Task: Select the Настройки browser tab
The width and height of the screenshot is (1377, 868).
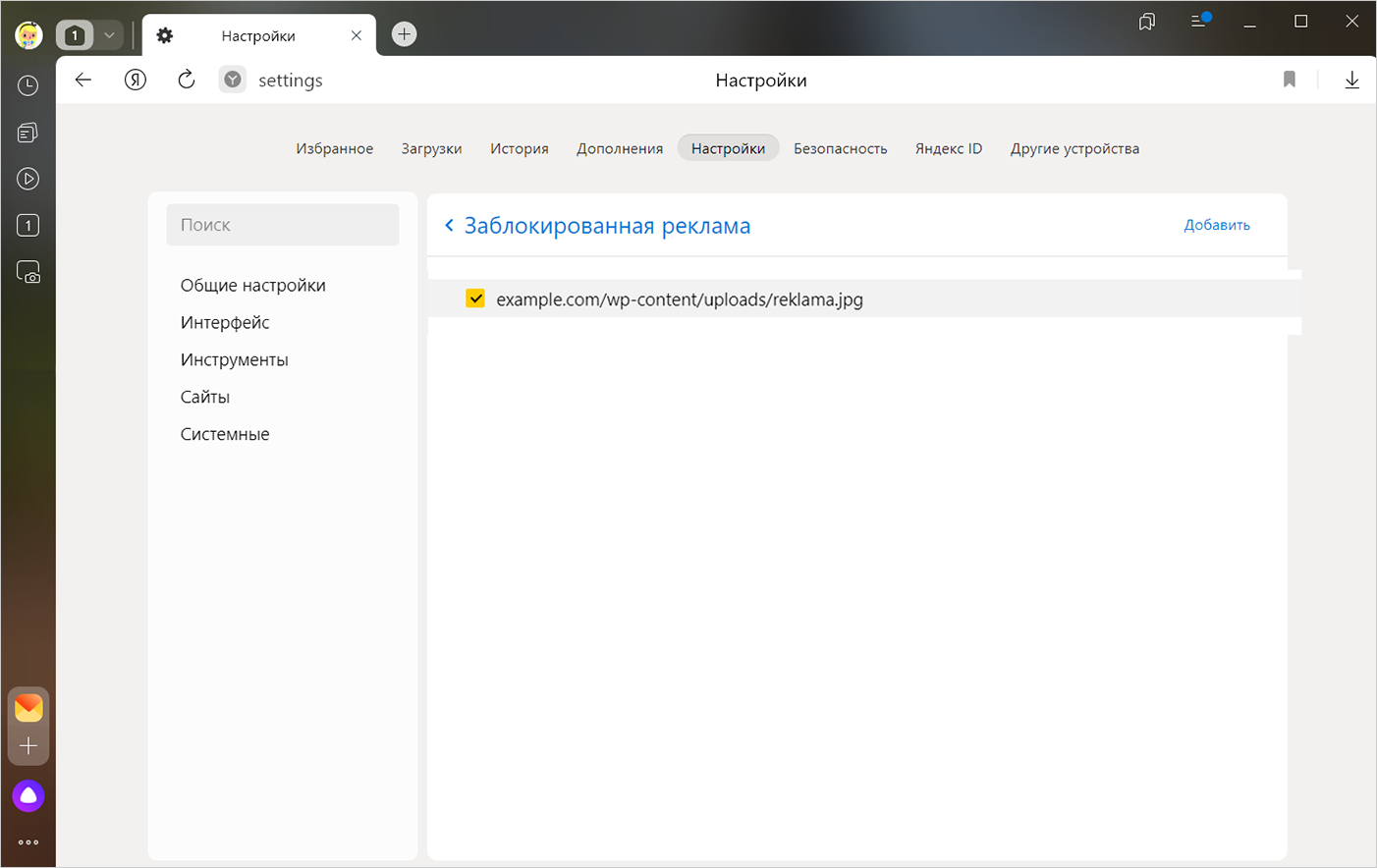Action: point(258,35)
